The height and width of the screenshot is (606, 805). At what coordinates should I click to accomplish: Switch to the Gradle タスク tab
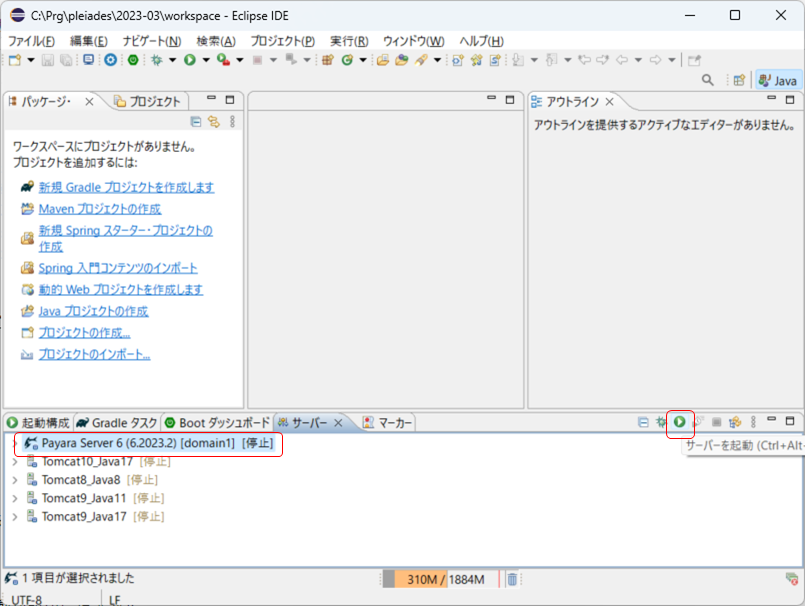117,423
